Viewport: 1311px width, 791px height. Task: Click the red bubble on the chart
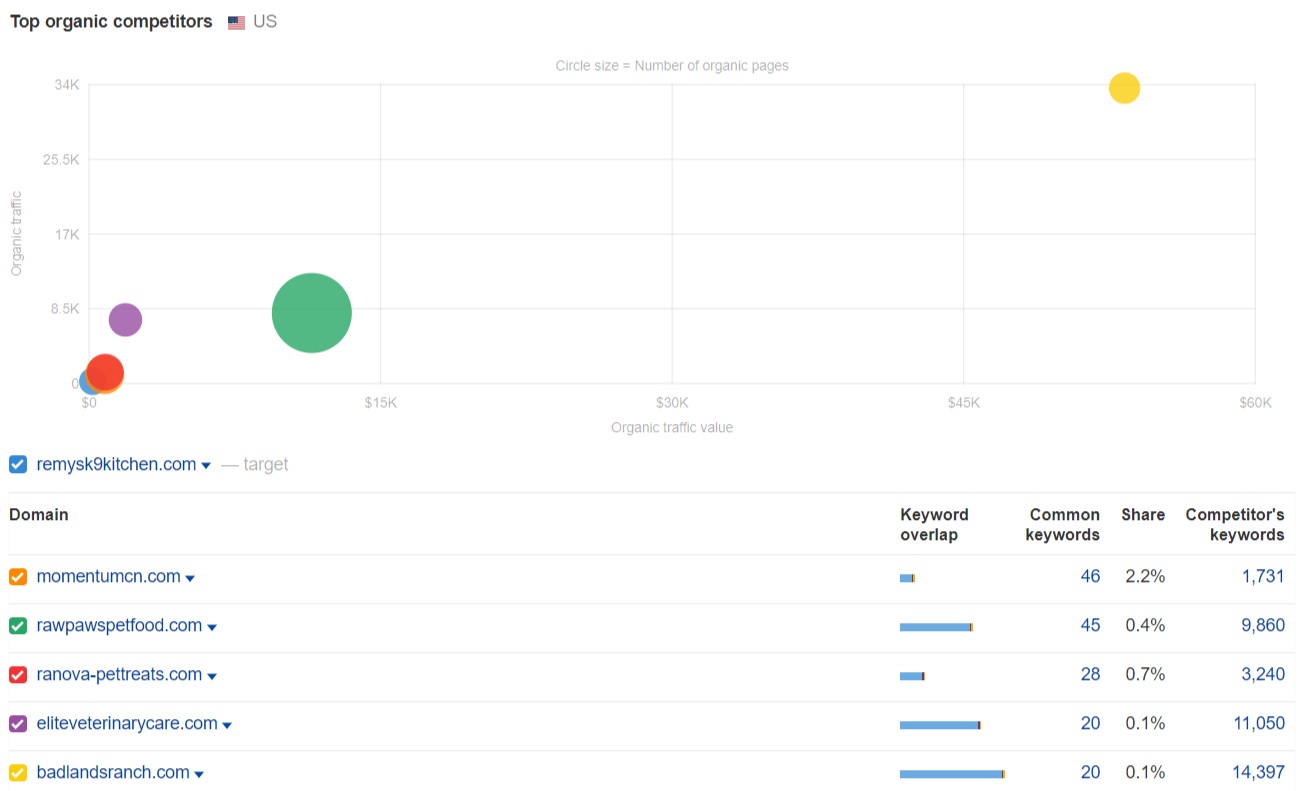click(105, 372)
